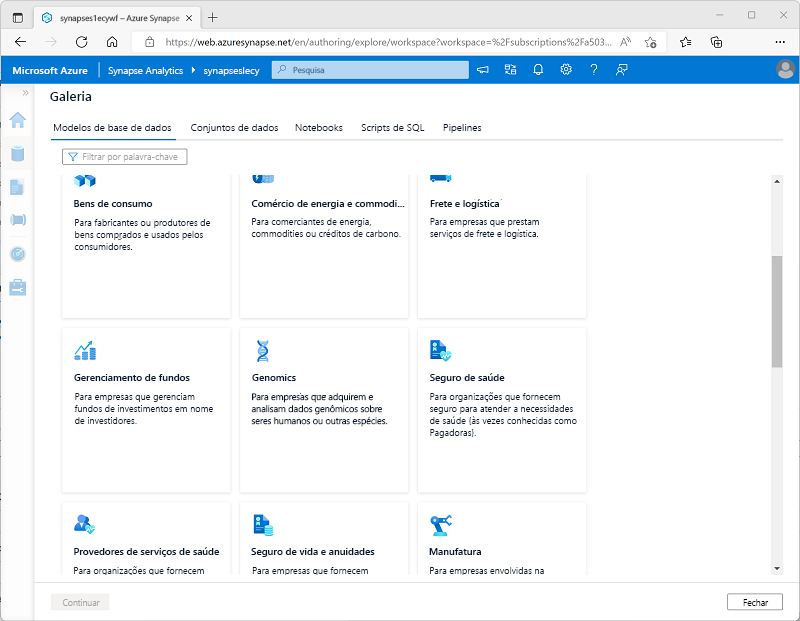Viewport: 800px width, 621px height.
Task: Select the Genomics DNA icon
Action: click(262, 351)
